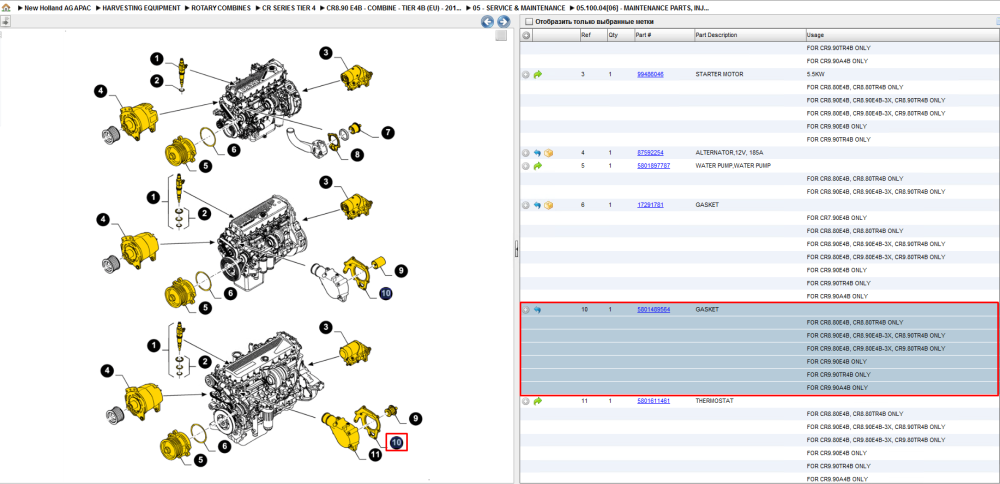
Task: Select callout 9 in the bottom engine diagram
Action: coord(415,419)
